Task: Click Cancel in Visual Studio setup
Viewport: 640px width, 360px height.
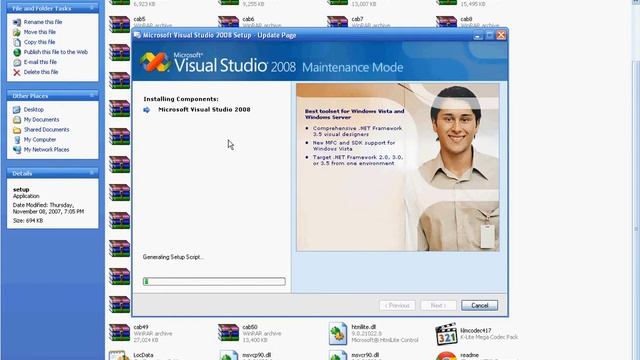Action: coord(479,305)
